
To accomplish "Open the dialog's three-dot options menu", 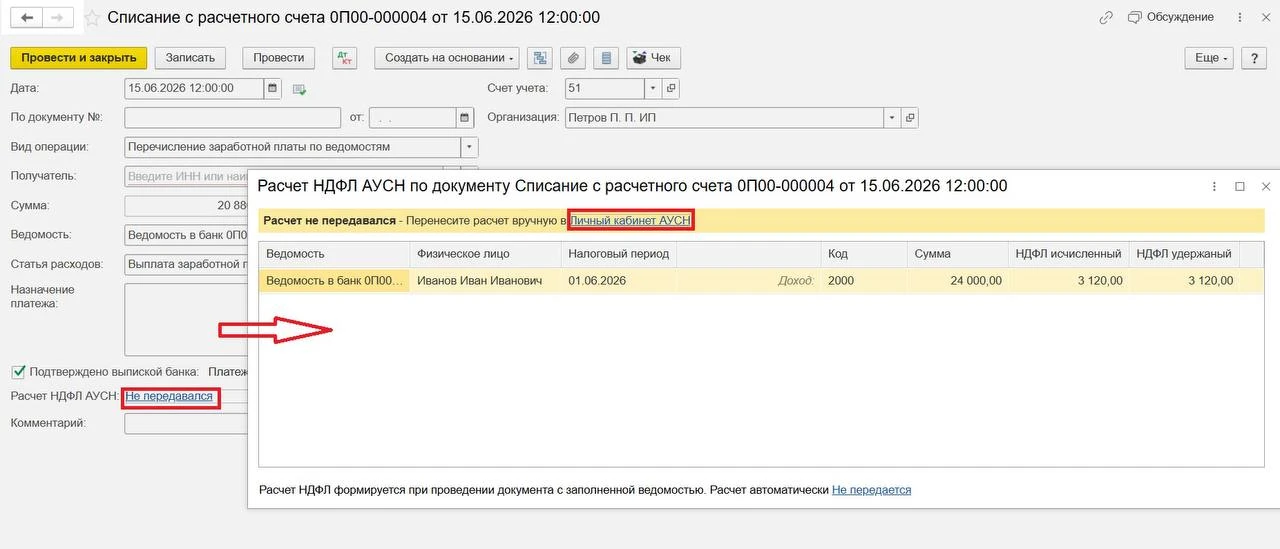I will 1214,186.
